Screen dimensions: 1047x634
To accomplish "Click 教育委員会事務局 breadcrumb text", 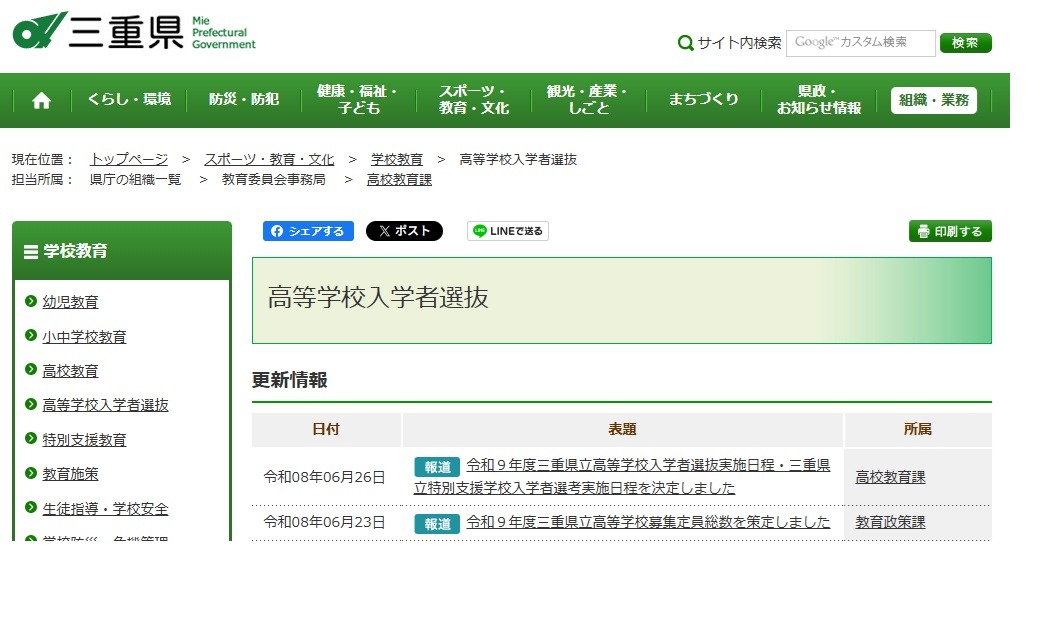I will (x=274, y=179).
